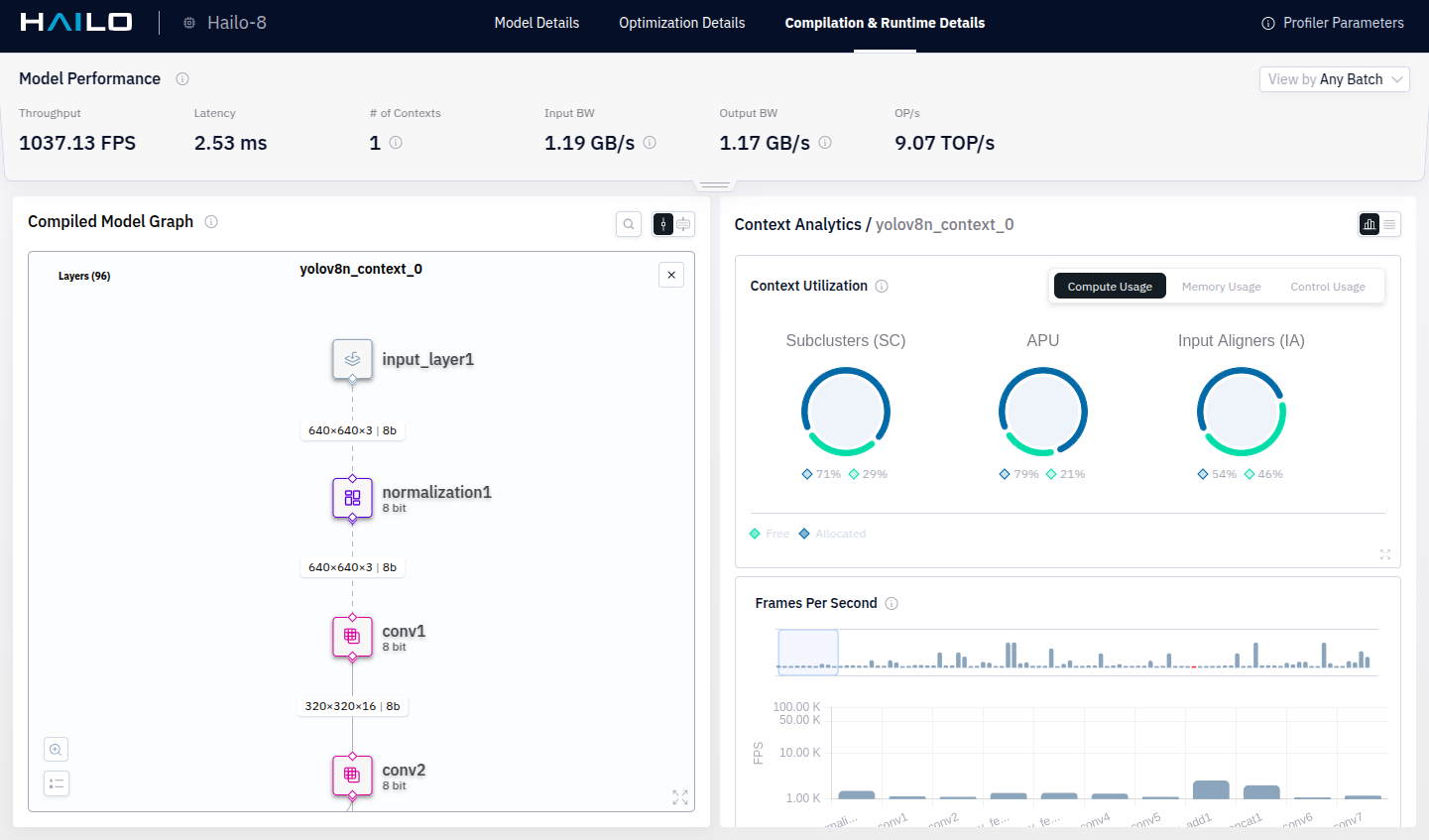
Task: Switch graph to horizontal layout view
Action: [x=684, y=224]
